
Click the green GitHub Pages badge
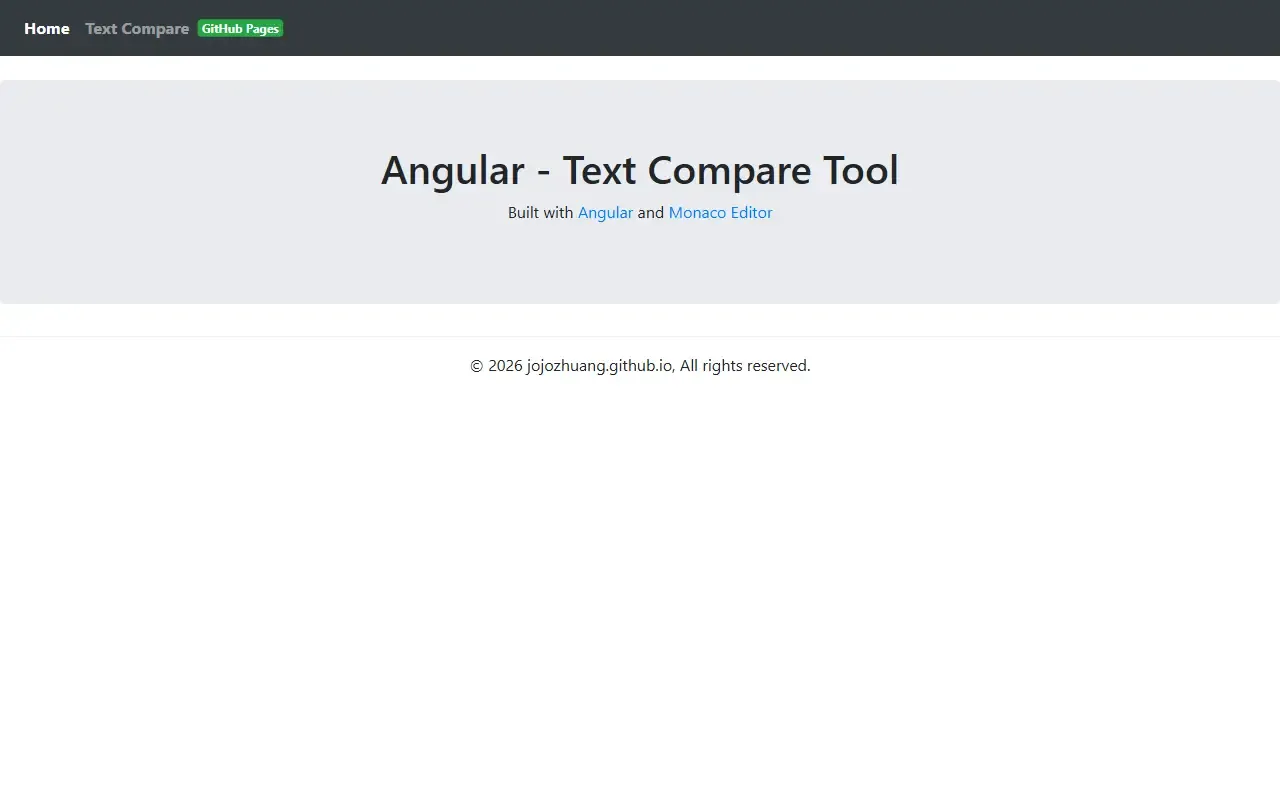pos(240,28)
